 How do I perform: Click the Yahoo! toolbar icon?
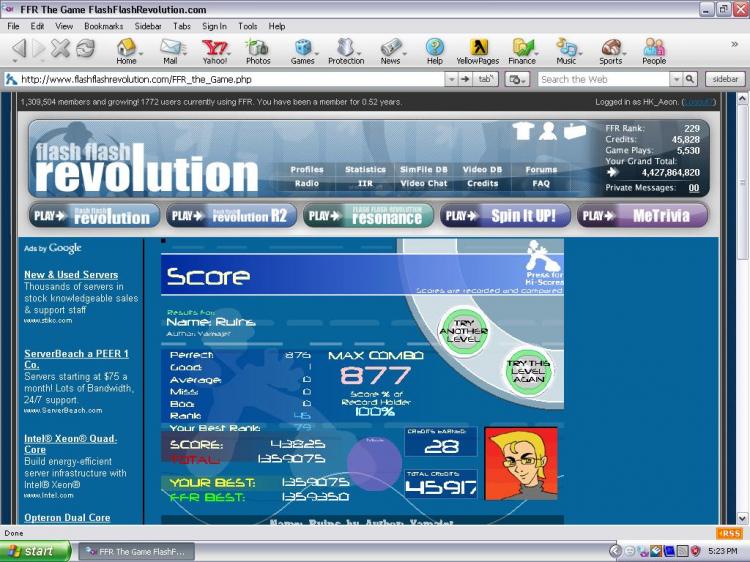214,50
